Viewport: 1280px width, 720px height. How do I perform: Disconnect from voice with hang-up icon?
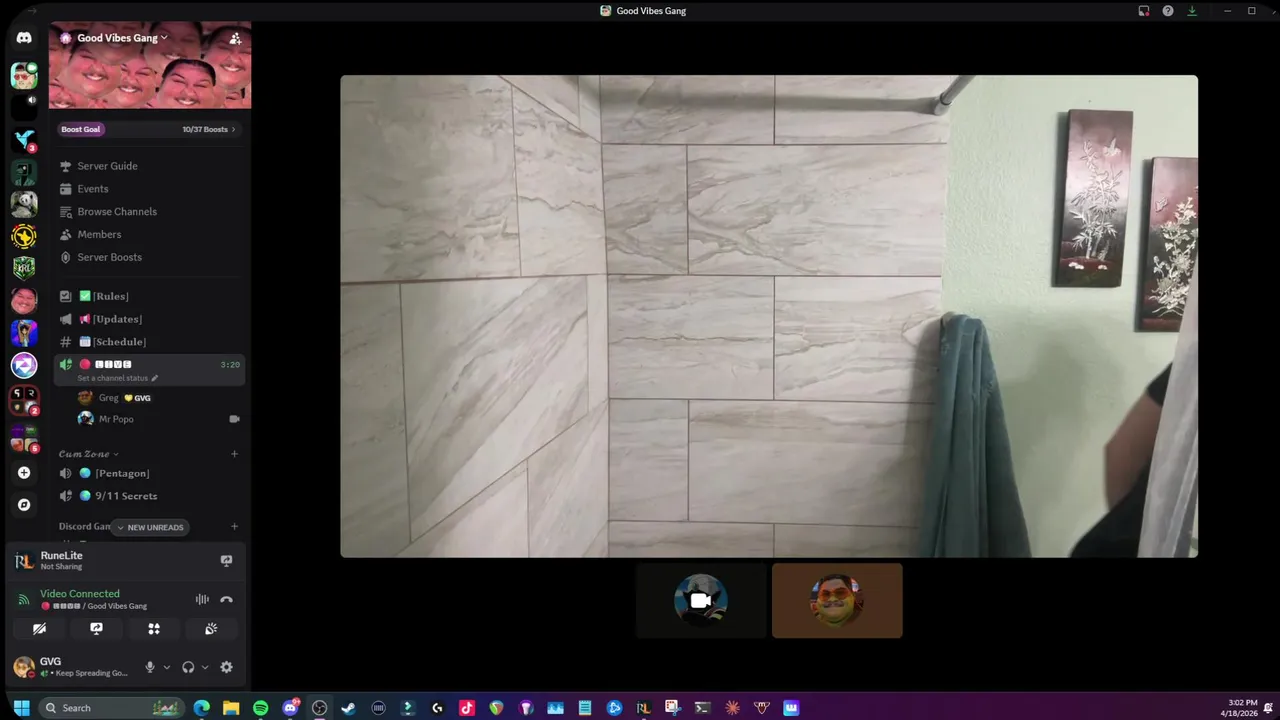pyautogui.click(x=226, y=599)
